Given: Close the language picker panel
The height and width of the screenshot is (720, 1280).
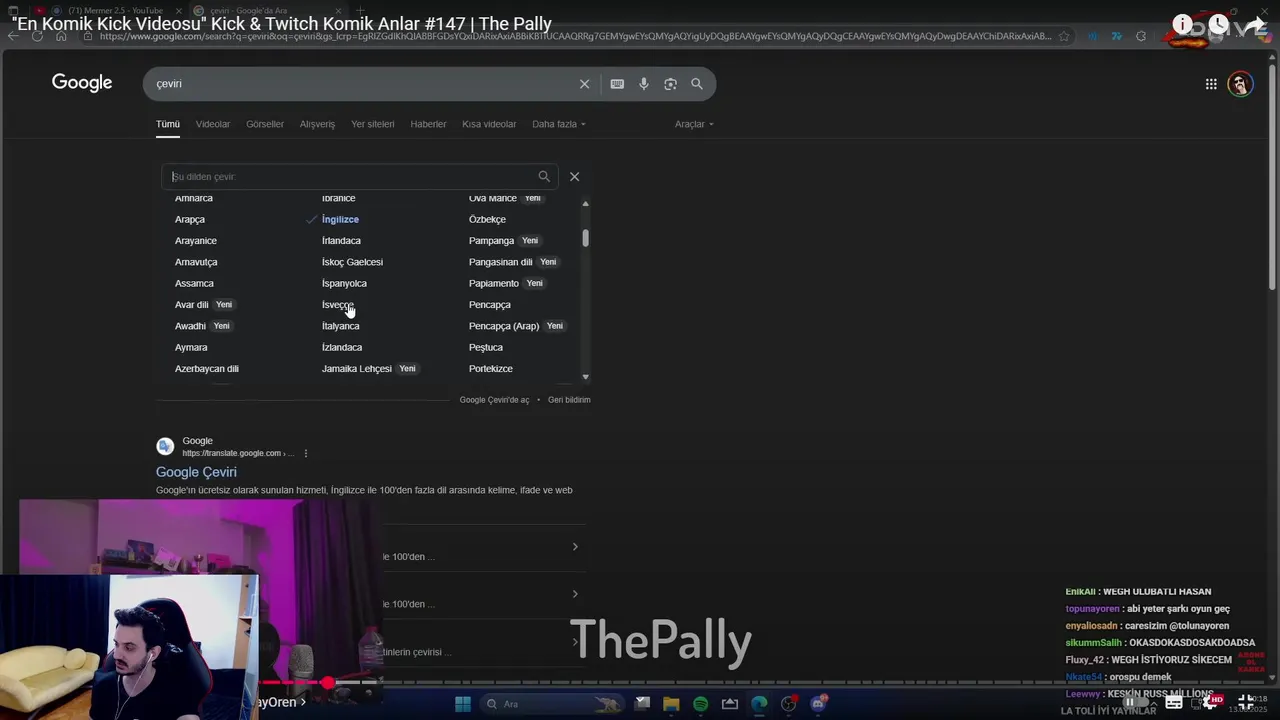Looking at the screenshot, I should [x=574, y=176].
